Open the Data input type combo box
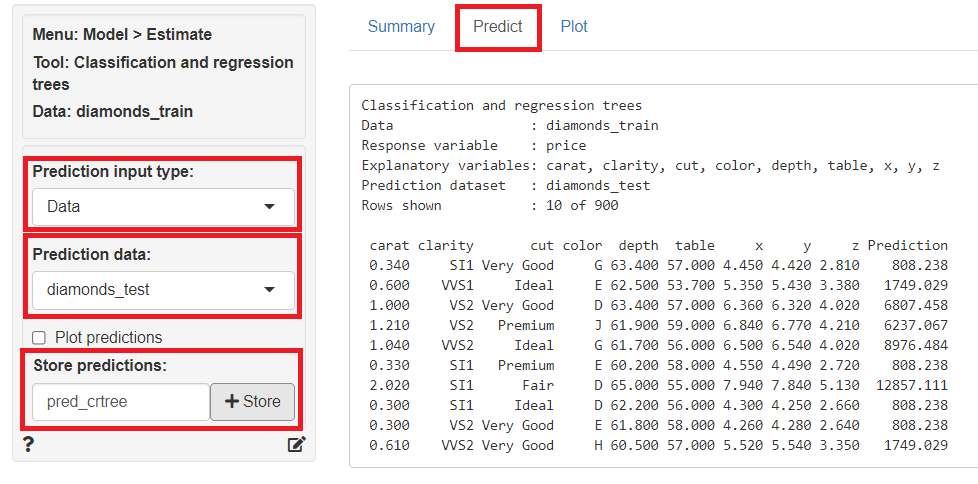 [x=162, y=207]
